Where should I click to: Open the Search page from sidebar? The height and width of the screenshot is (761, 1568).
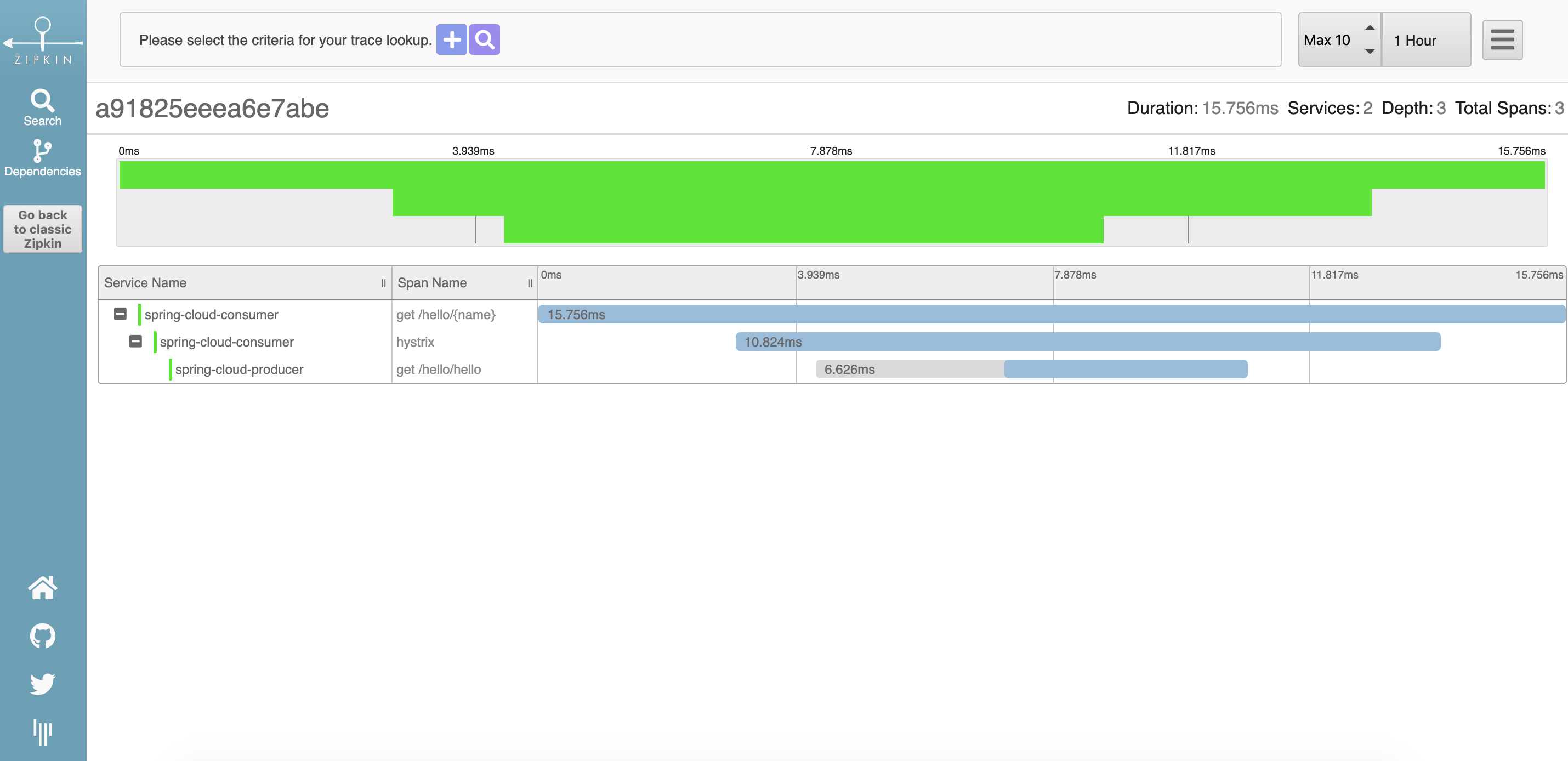point(43,108)
